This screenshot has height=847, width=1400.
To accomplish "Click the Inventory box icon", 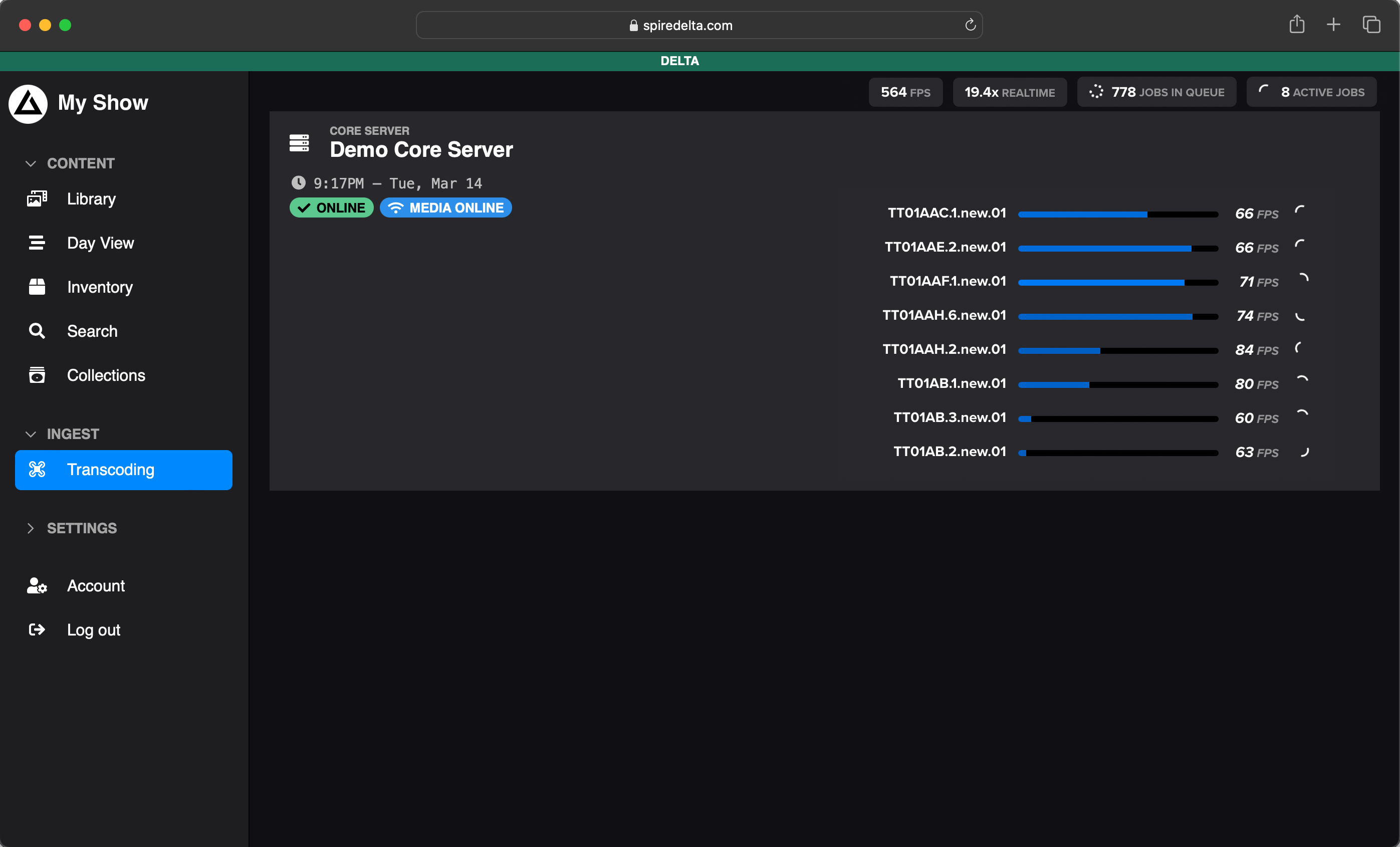I will [x=37, y=287].
